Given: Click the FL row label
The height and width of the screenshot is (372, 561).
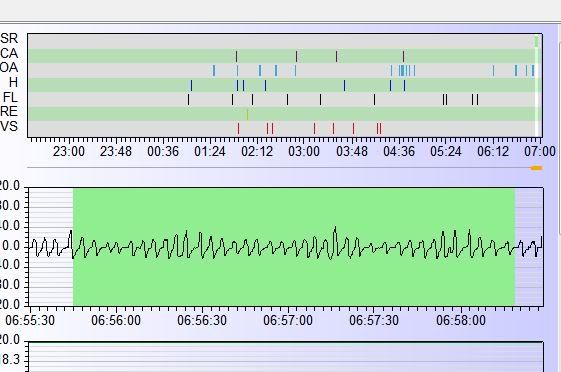Looking at the screenshot, I should (x=10, y=97).
